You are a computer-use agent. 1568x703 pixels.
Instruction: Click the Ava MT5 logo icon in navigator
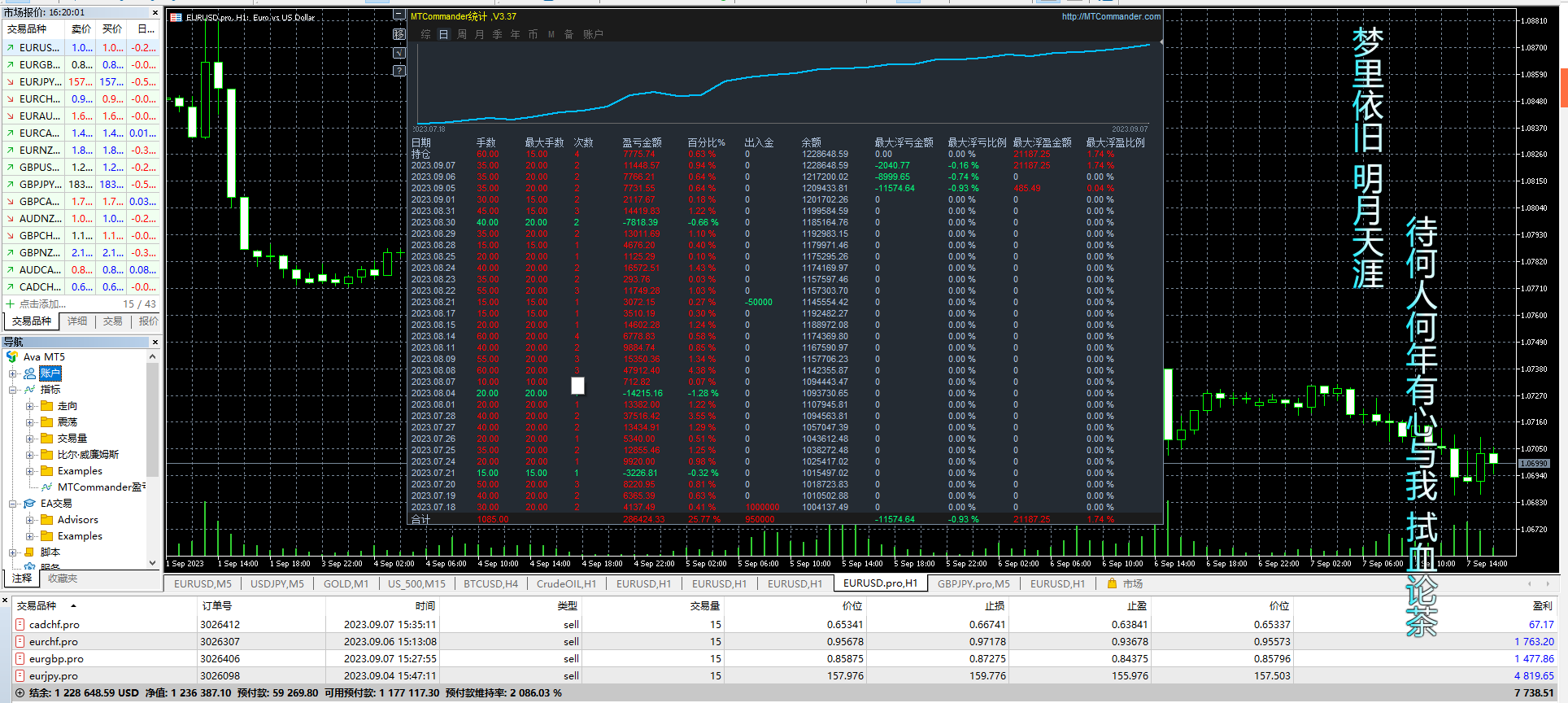point(12,357)
